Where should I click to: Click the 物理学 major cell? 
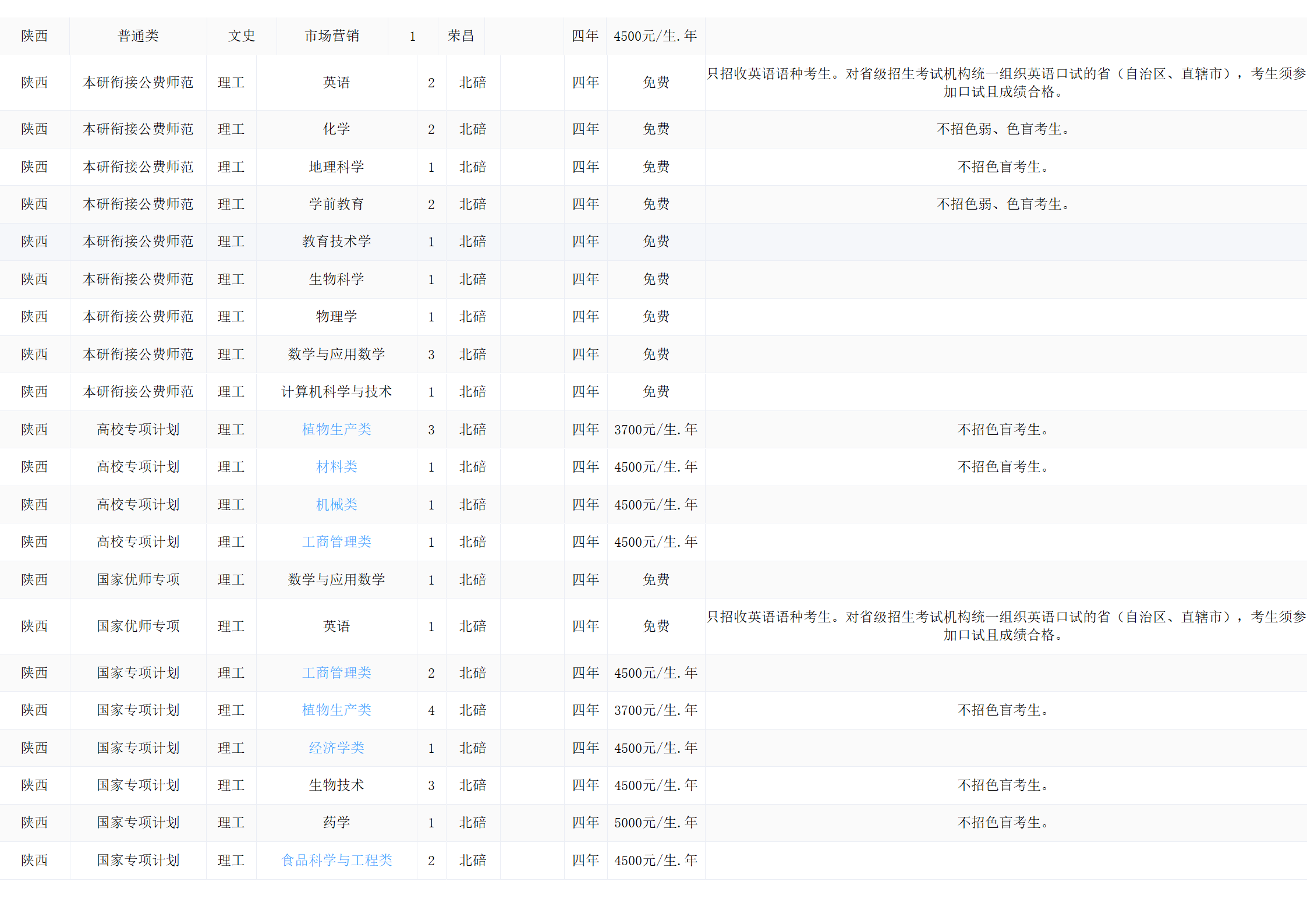[x=337, y=316]
